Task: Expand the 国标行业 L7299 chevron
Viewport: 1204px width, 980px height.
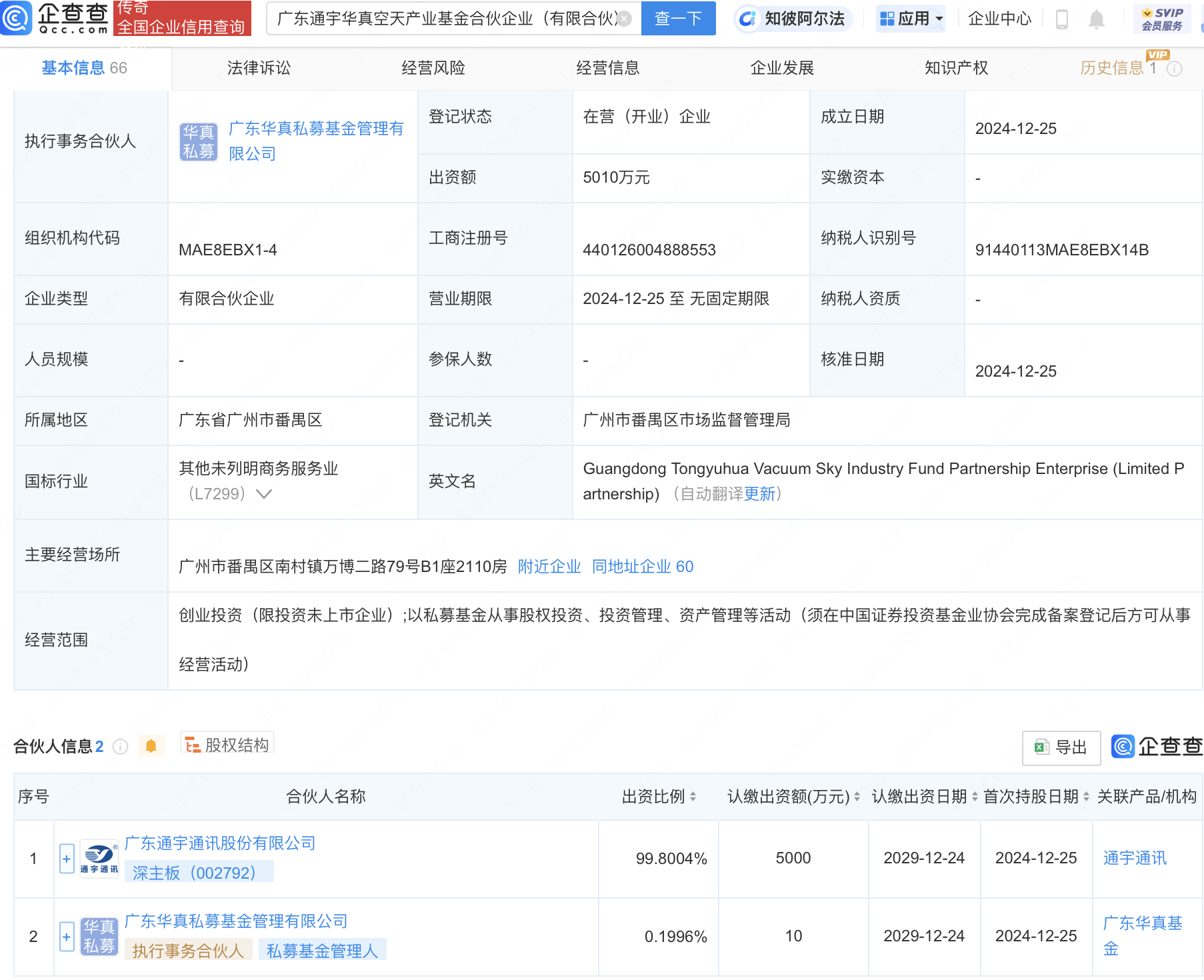Action: [x=264, y=494]
